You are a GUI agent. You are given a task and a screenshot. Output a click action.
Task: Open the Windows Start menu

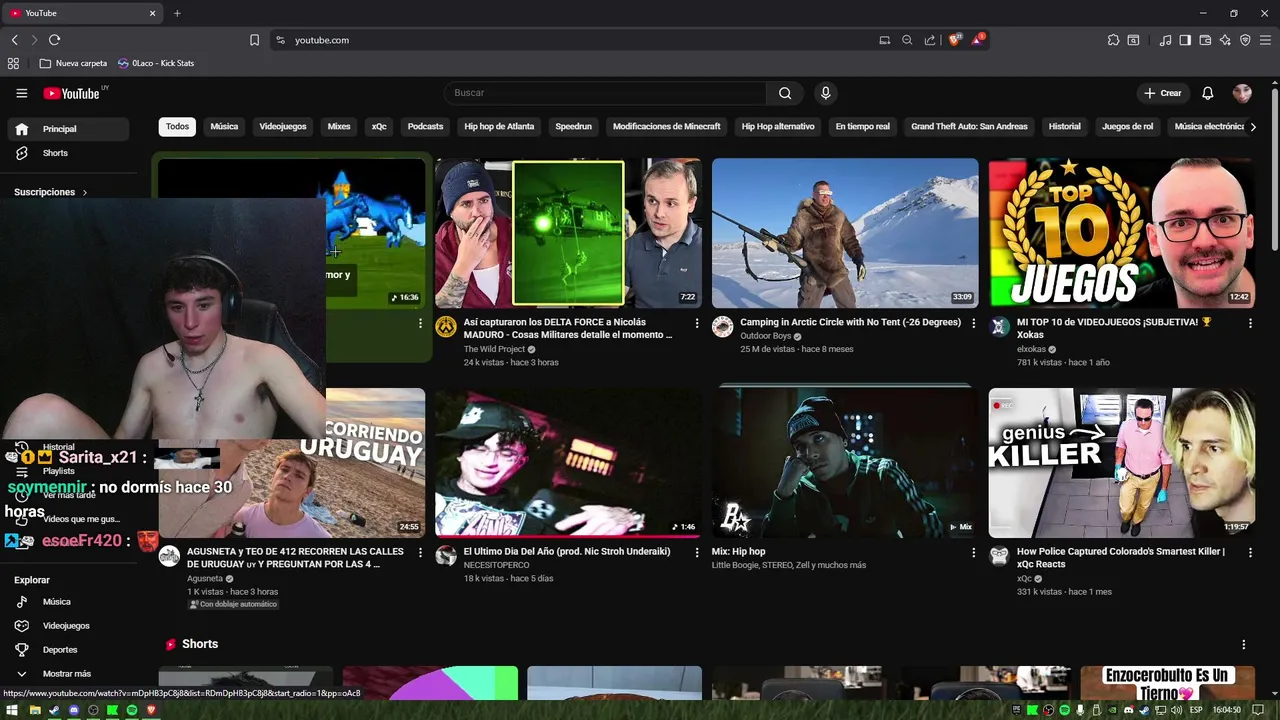13,710
